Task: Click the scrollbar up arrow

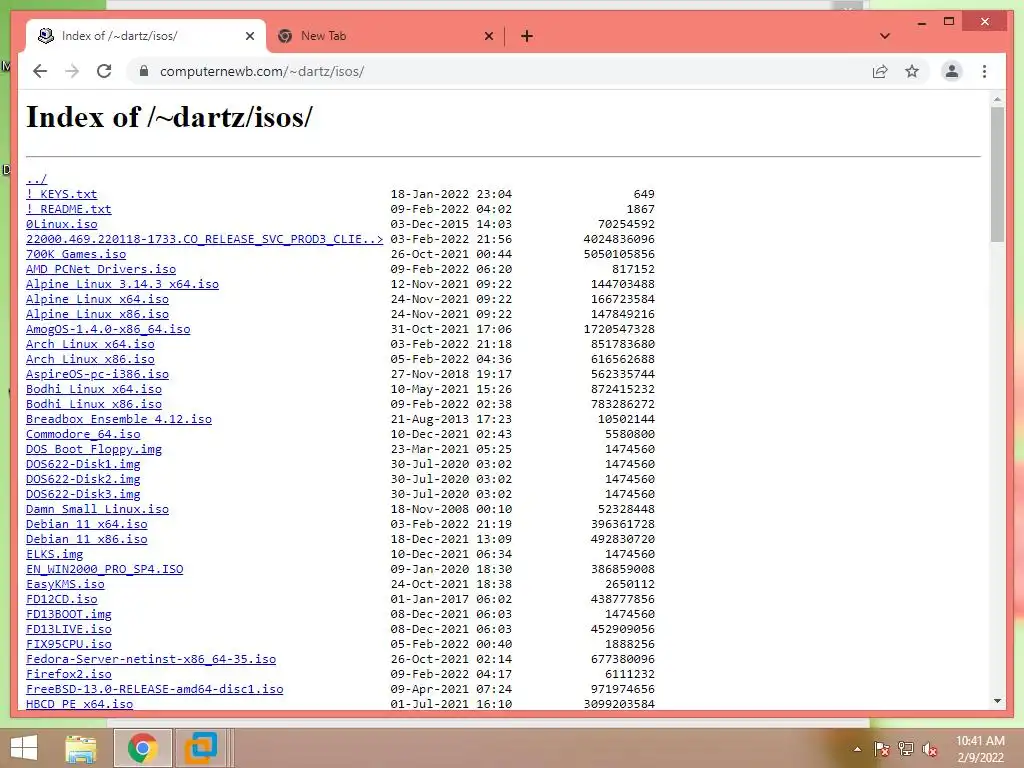Action: 997,100
